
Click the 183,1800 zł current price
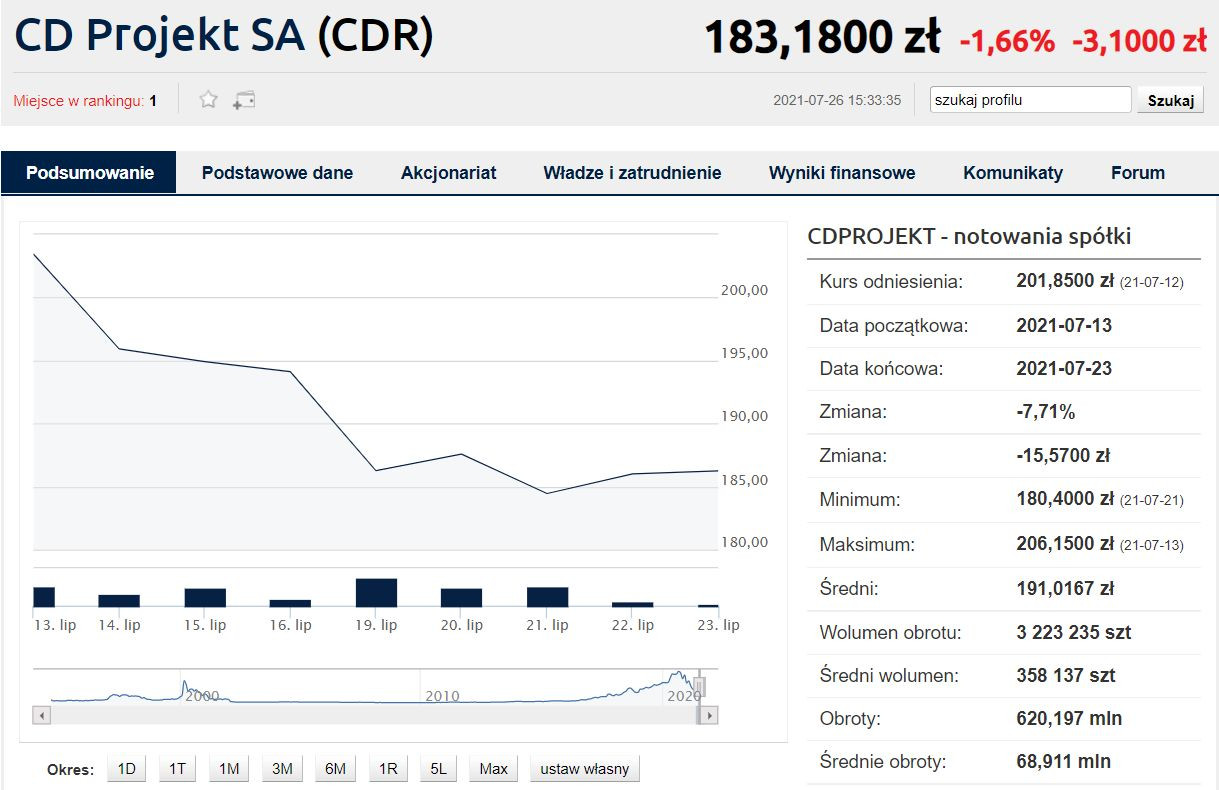822,38
